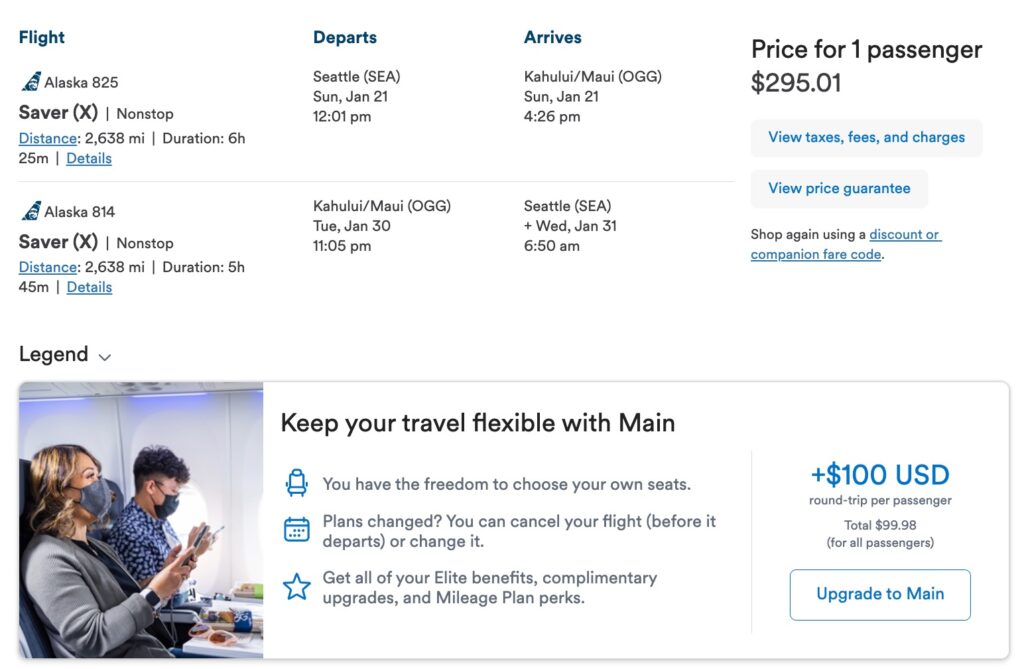Click View taxes, fees, and charges

tap(866, 138)
